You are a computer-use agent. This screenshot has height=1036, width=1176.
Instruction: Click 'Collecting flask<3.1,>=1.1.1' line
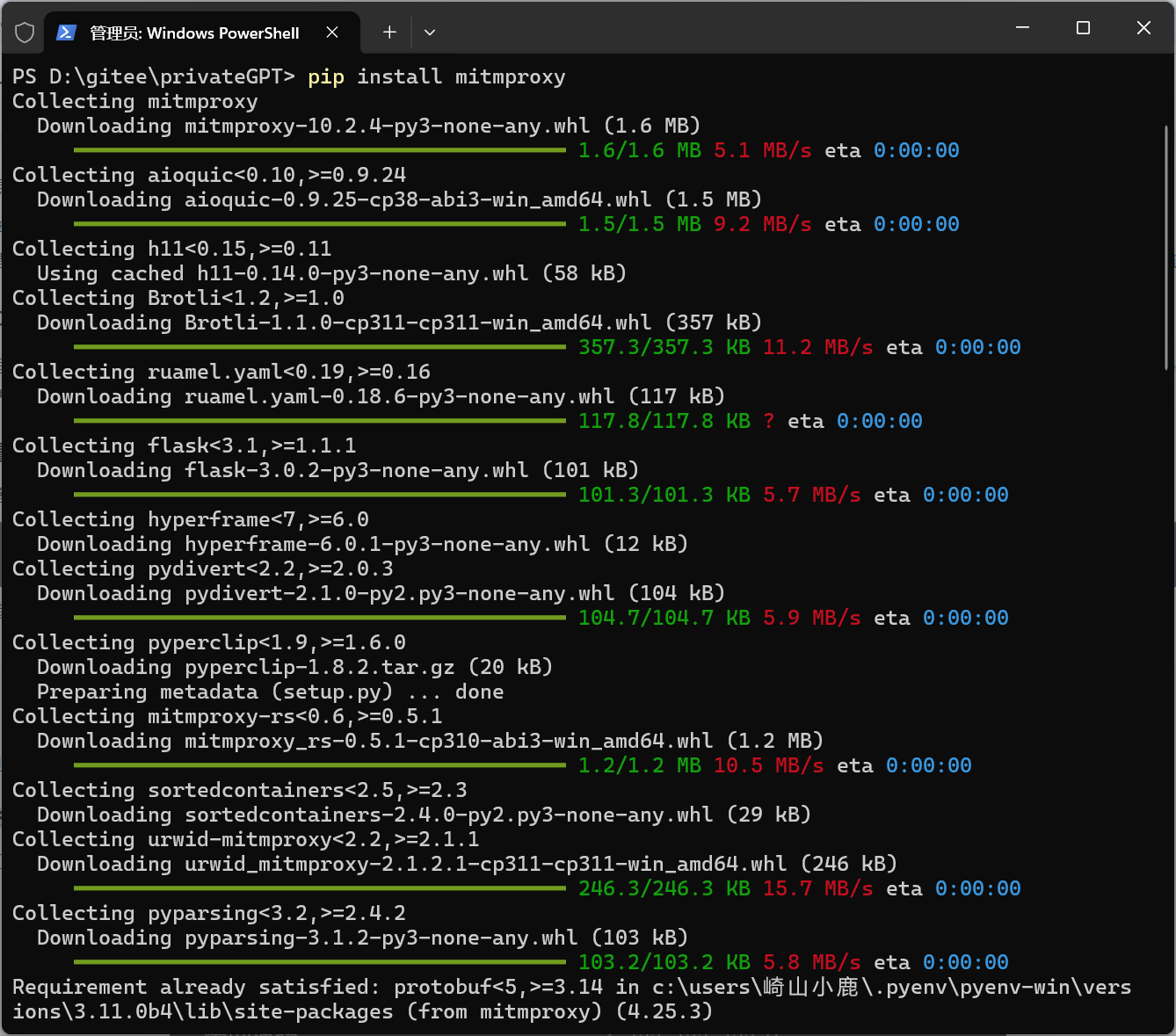(185, 446)
